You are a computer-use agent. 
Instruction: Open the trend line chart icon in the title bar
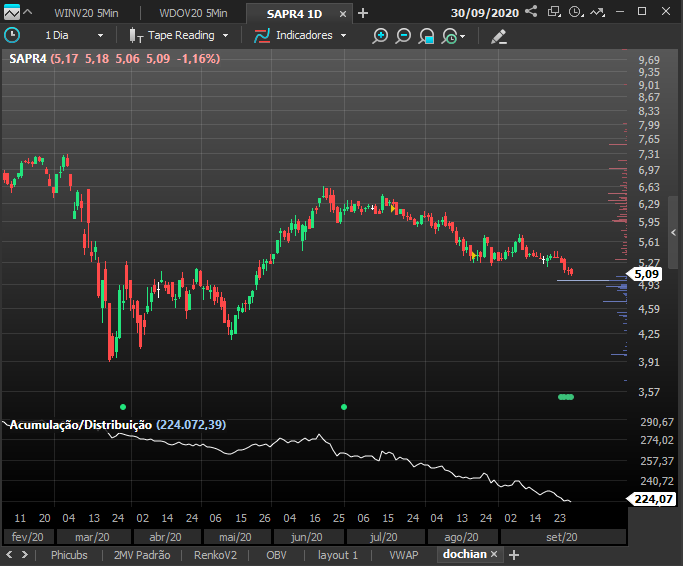597,12
